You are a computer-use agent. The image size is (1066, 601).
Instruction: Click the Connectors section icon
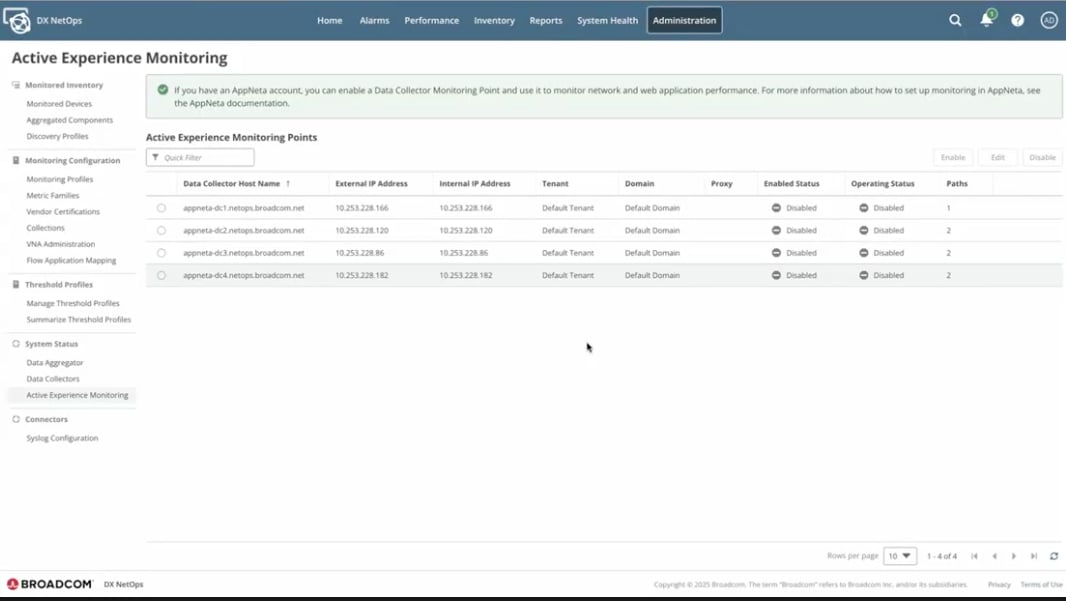click(16, 419)
